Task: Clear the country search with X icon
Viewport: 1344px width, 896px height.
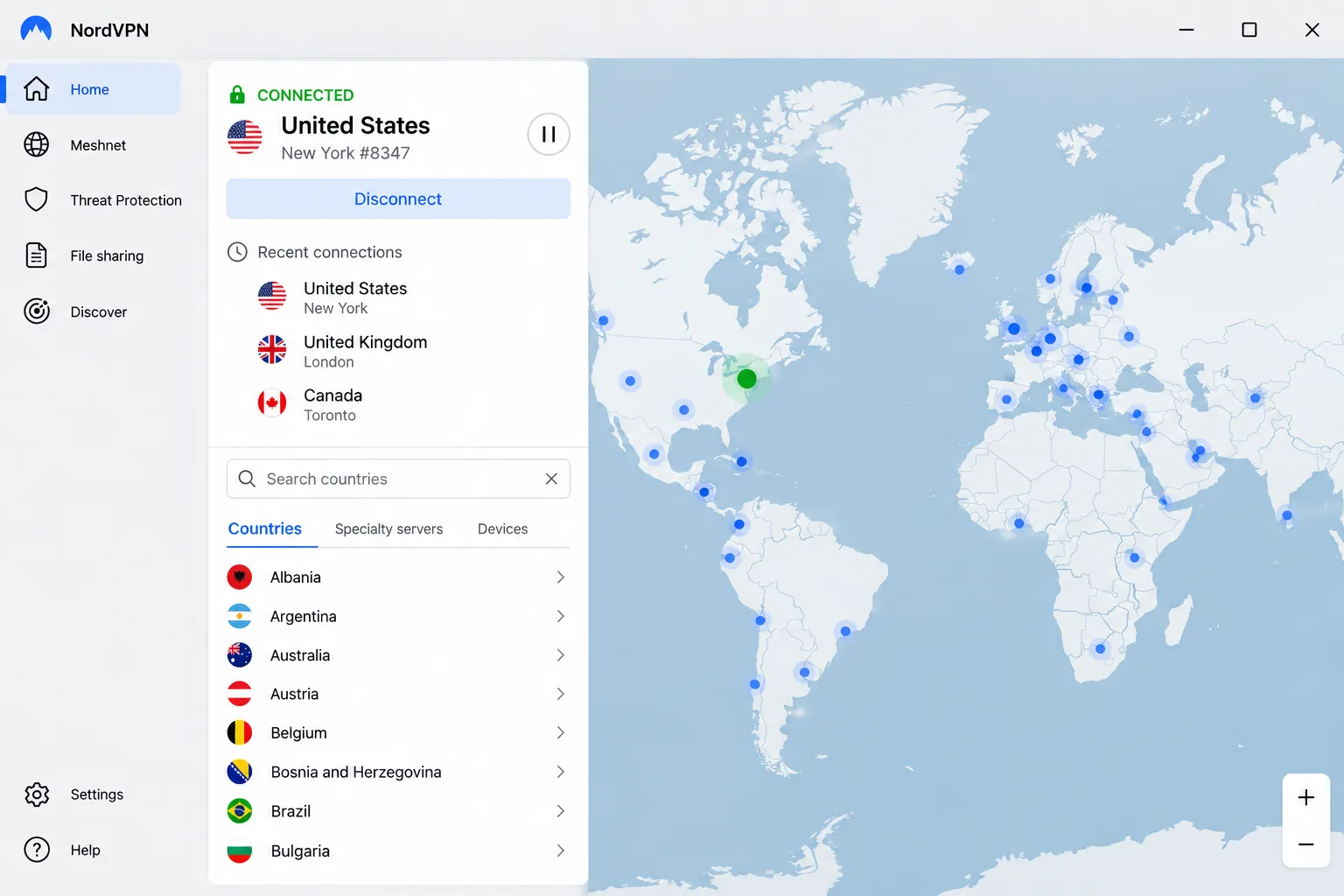Action: (x=551, y=479)
